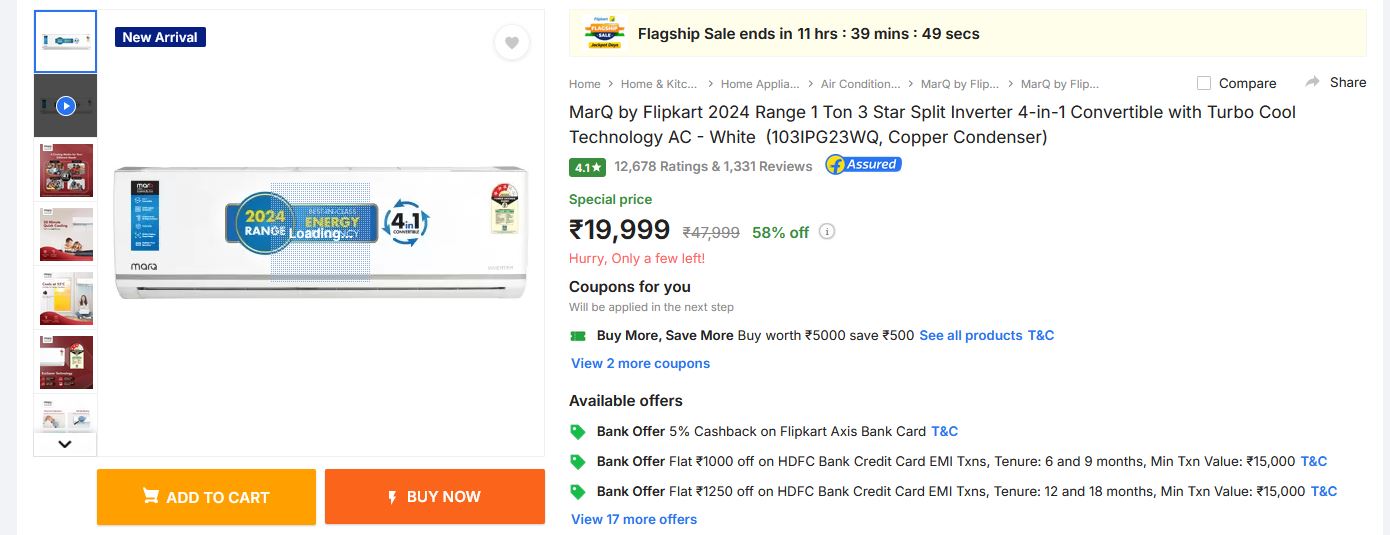Click the wishlist heart icon
The height and width of the screenshot is (535, 1390).
click(511, 42)
